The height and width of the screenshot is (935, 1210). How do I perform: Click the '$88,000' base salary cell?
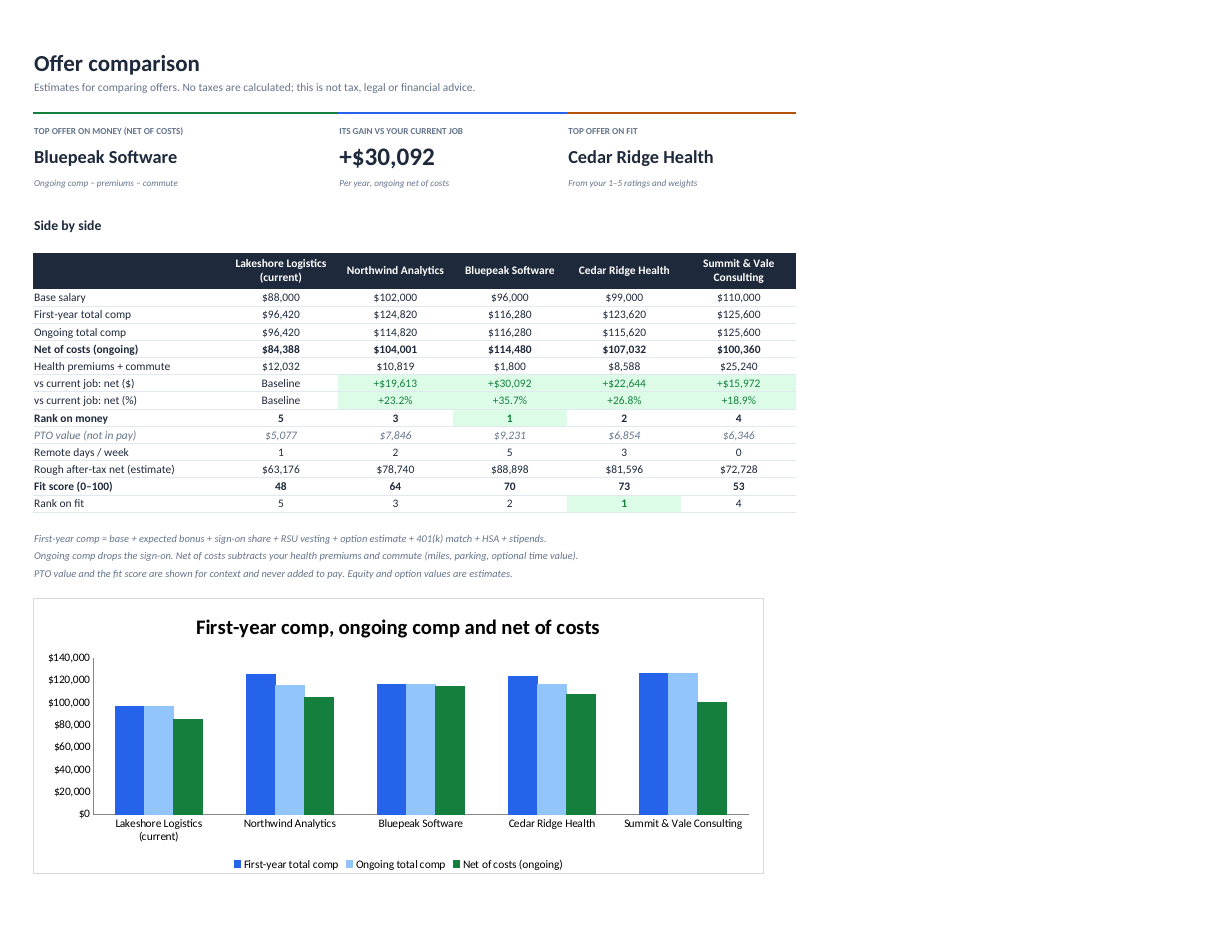click(281, 298)
